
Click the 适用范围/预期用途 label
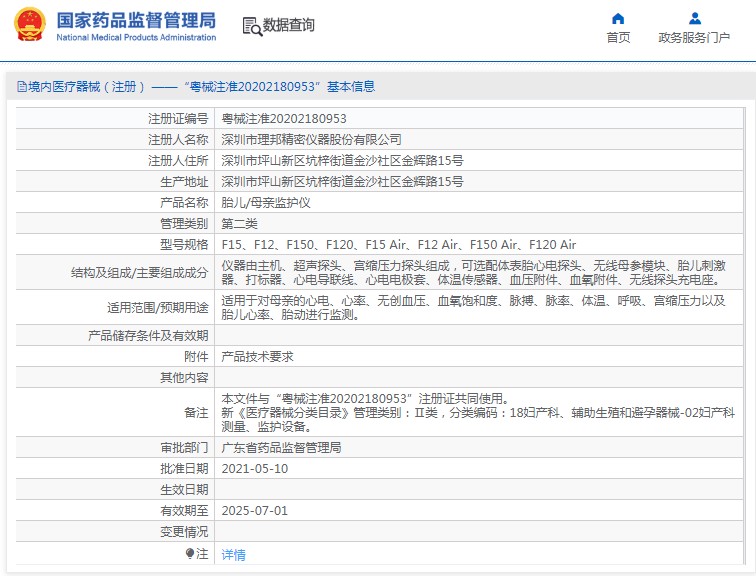pos(158,308)
